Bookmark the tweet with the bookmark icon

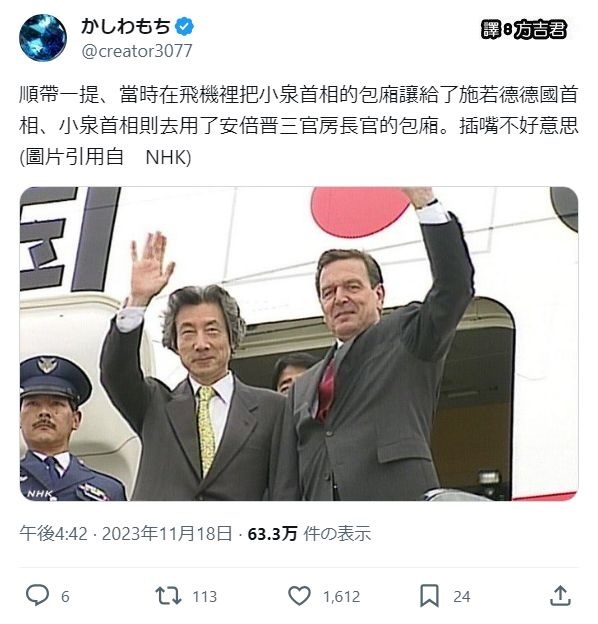point(430,596)
